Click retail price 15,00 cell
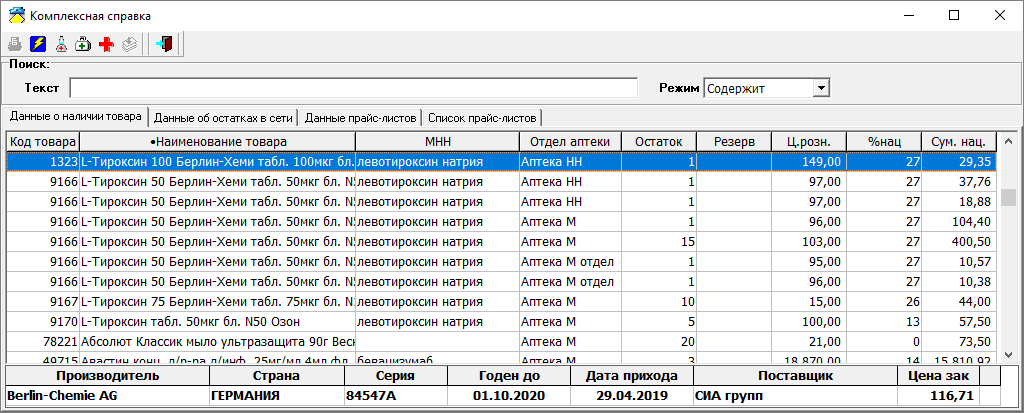1024x413 pixels. coord(808,302)
